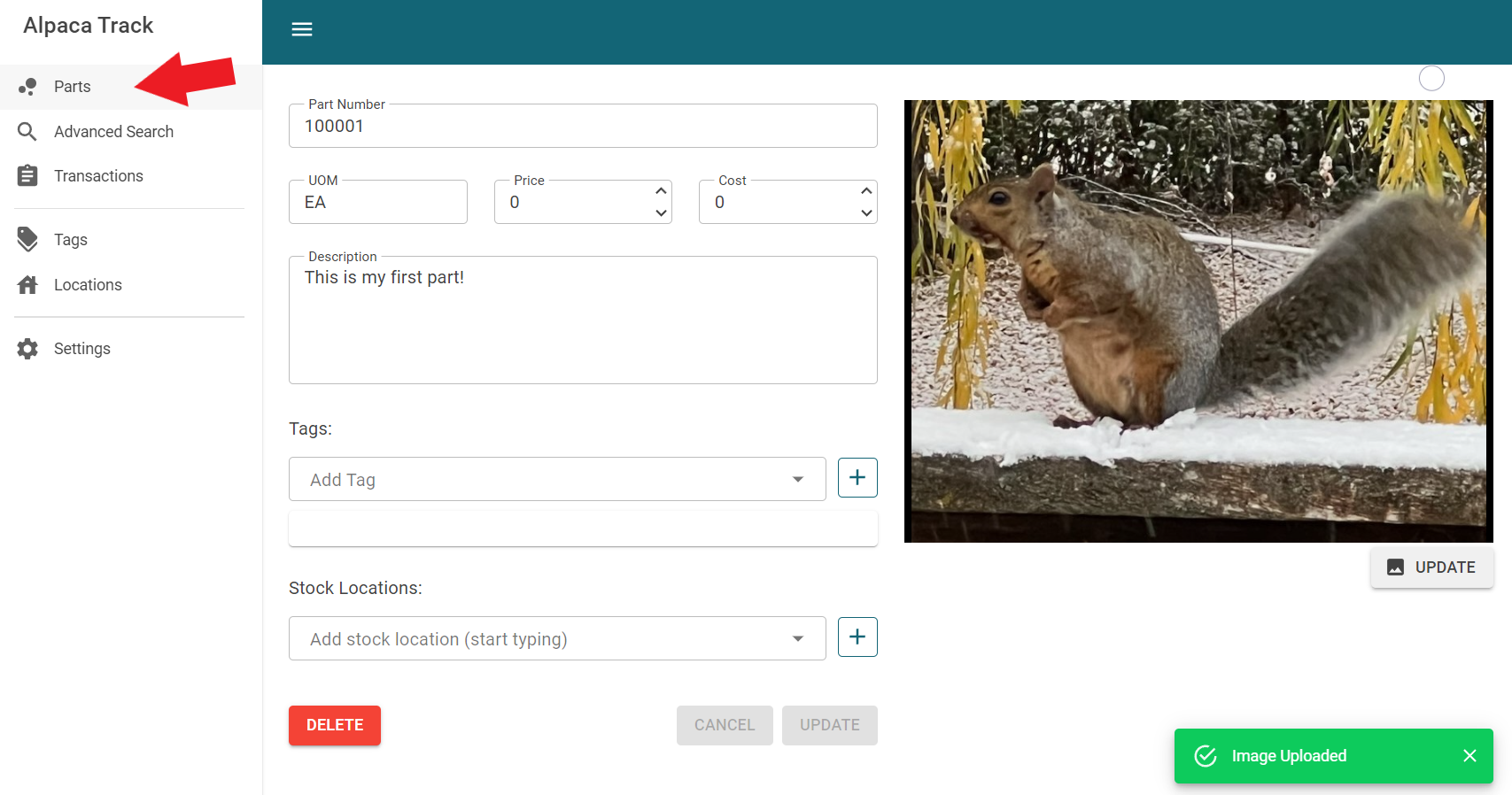Open Parts from the sidebar

(73, 87)
